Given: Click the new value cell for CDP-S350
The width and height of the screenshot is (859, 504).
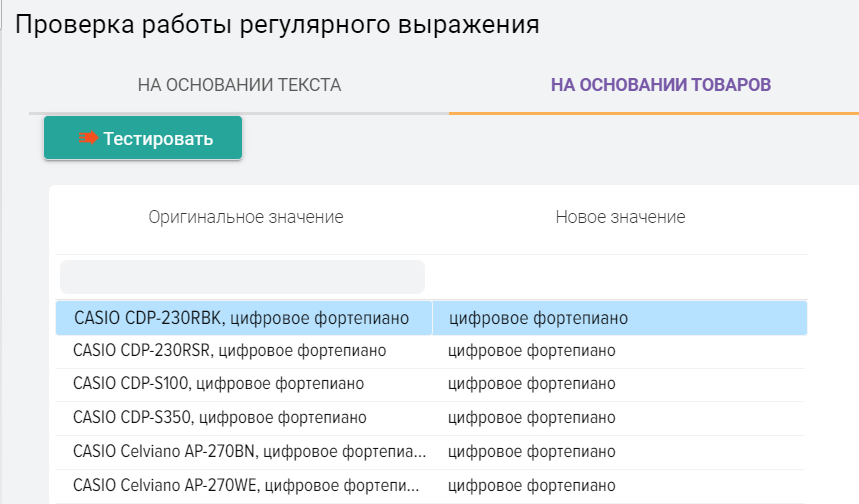Looking at the screenshot, I should (531, 417).
